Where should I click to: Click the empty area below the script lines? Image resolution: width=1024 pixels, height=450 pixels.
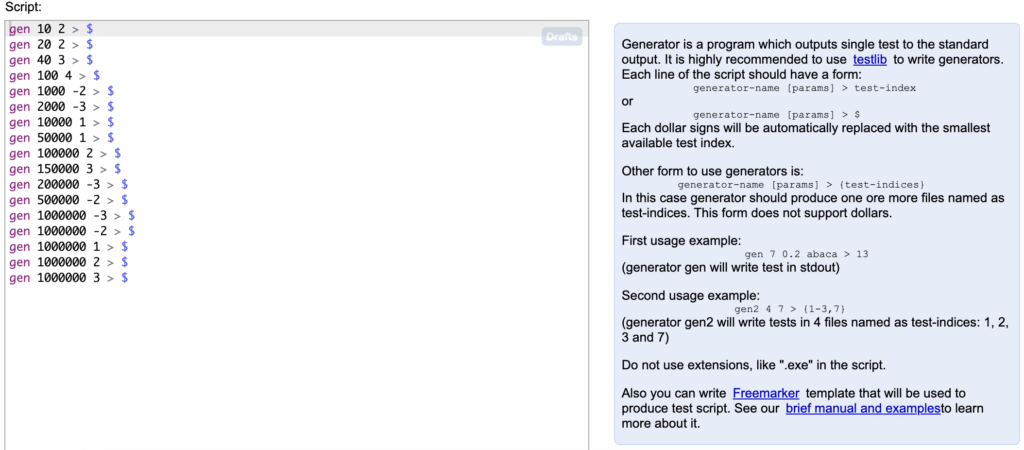click(296, 366)
